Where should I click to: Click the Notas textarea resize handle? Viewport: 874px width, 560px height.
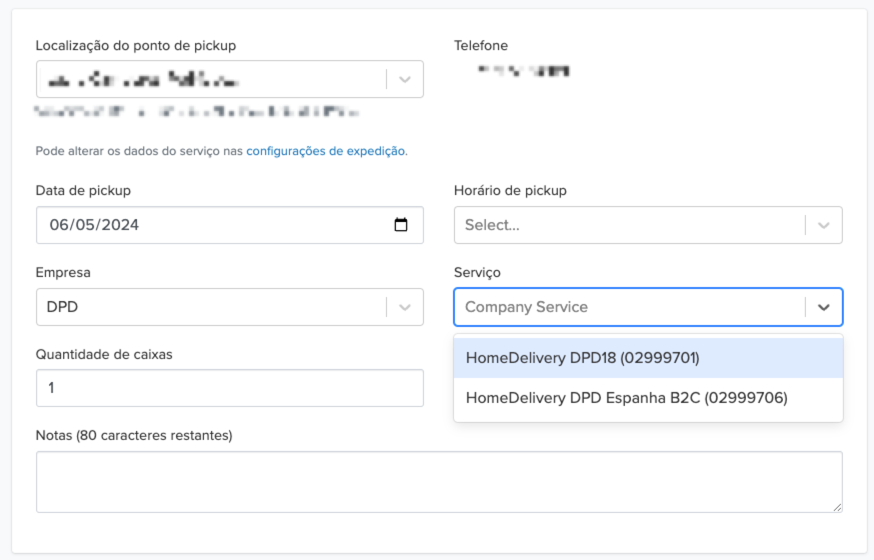[836, 507]
